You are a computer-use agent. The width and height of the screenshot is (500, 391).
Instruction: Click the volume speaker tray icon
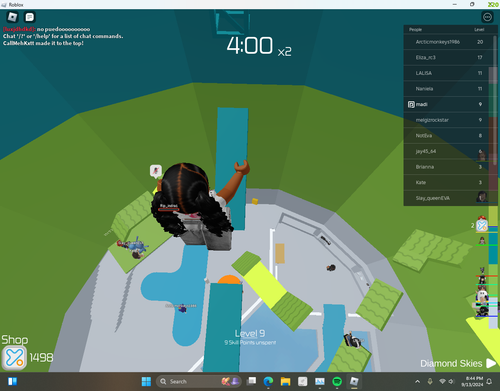tap(451, 381)
